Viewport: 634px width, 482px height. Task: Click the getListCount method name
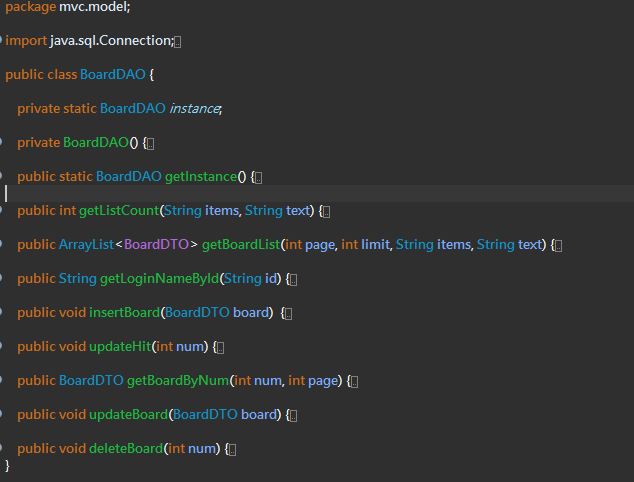(119, 210)
